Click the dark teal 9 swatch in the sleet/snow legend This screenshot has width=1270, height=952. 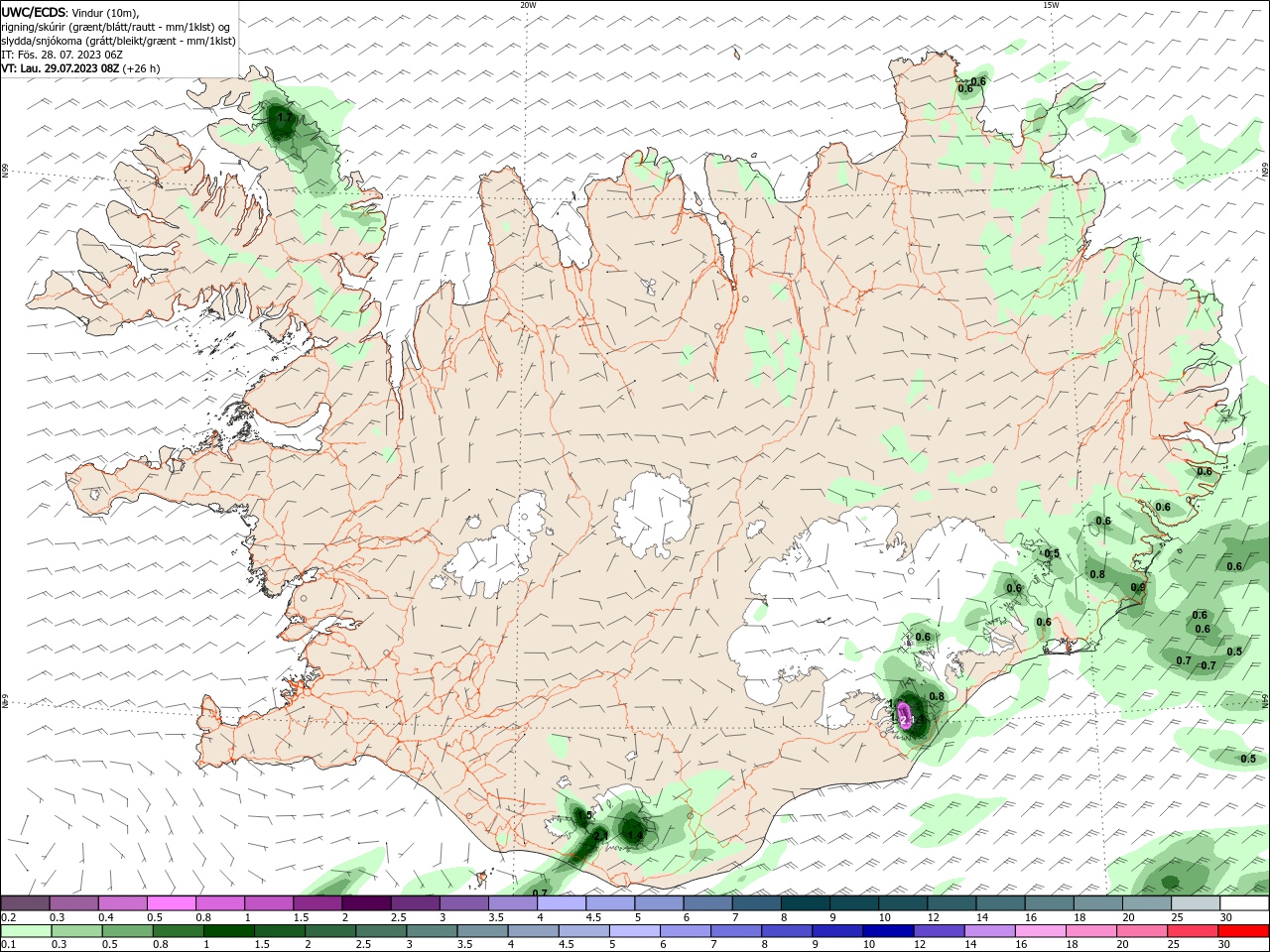(852, 902)
